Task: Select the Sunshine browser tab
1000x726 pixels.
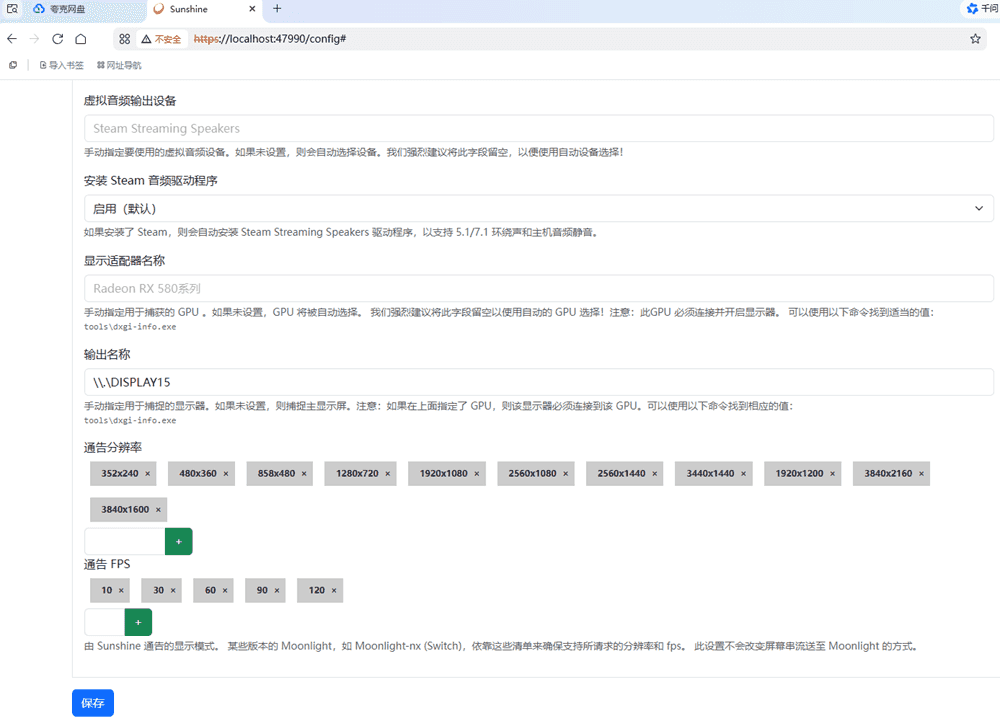Action: tap(200, 9)
